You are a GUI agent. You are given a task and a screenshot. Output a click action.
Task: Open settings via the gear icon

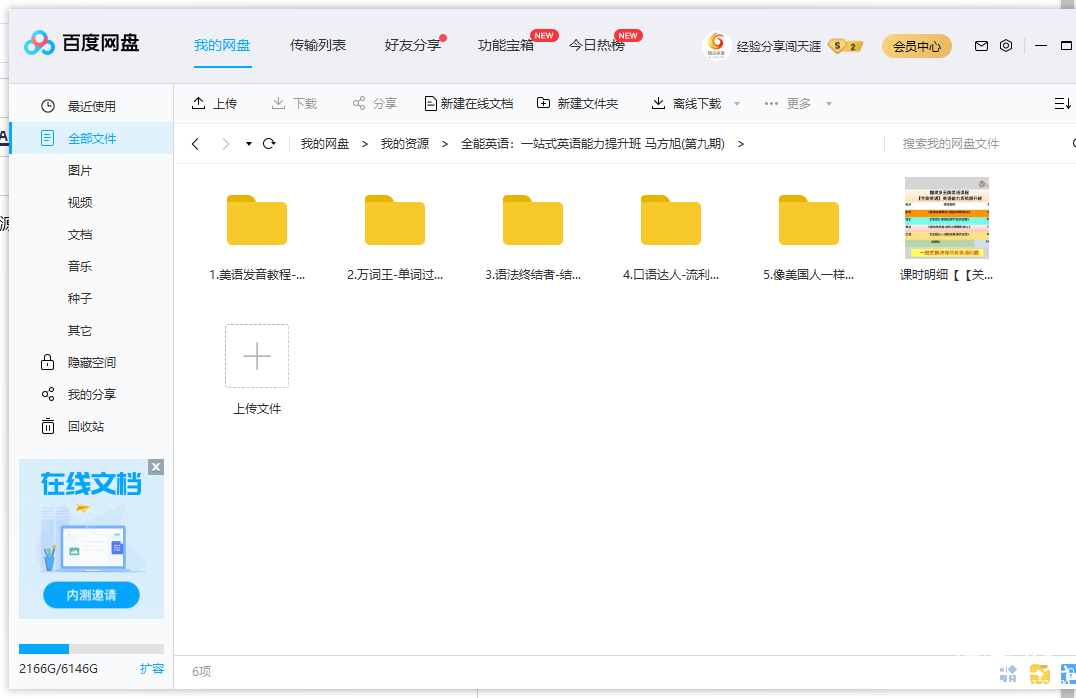click(1006, 46)
